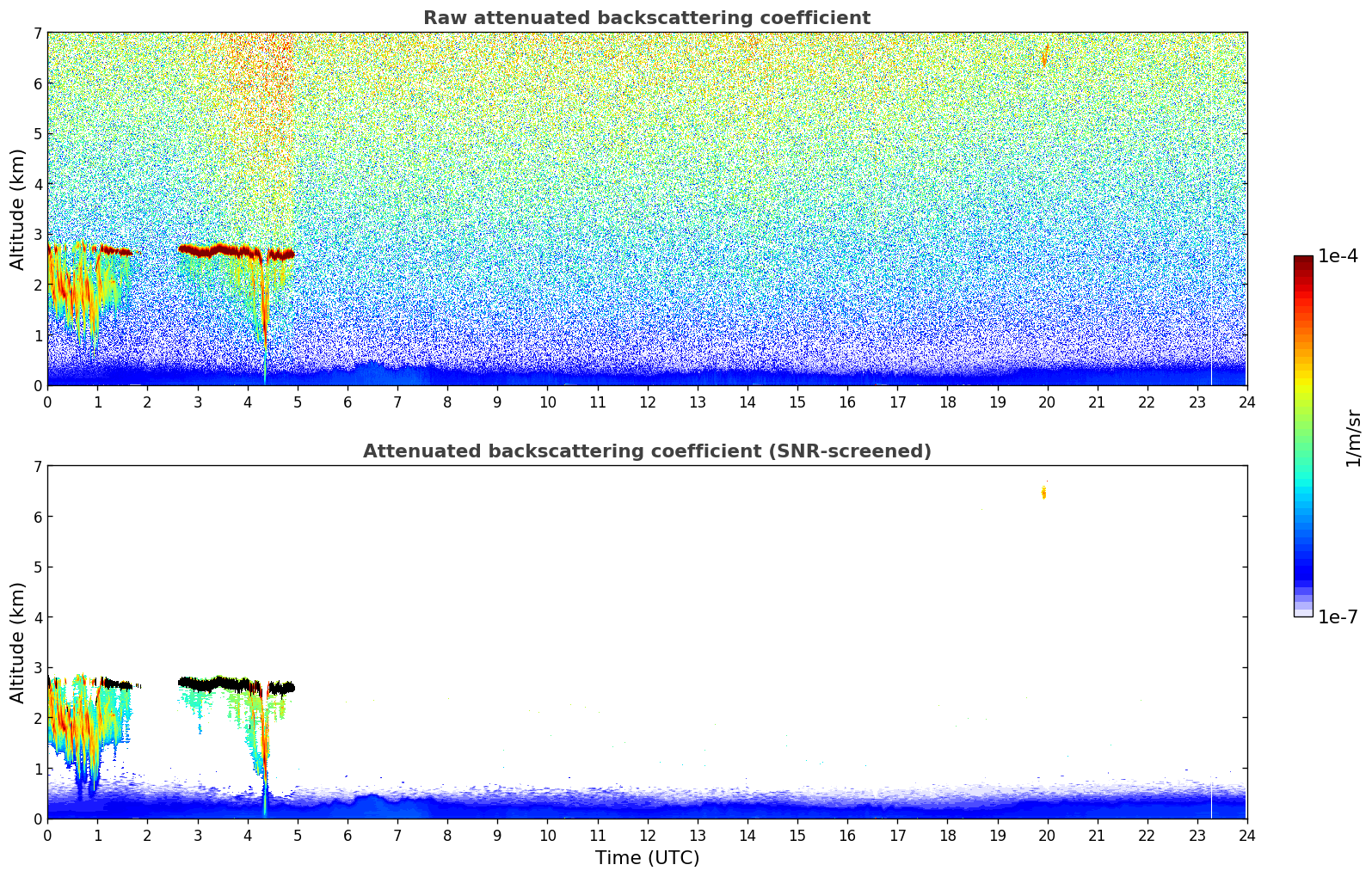Click the dark red cloud band at 3-5 UTC in Raw plot
The image size is (1372, 877).
click(x=236, y=252)
